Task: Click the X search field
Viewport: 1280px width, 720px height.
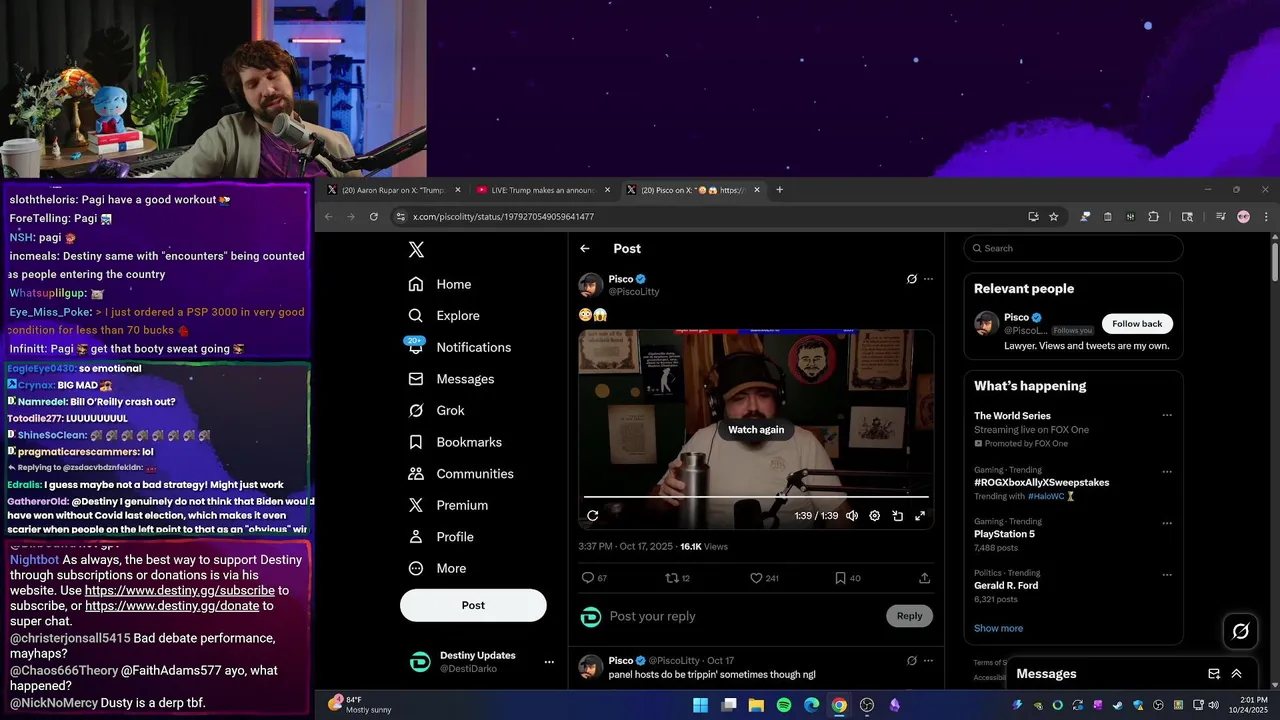Action: pyautogui.click(x=1074, y=248)
